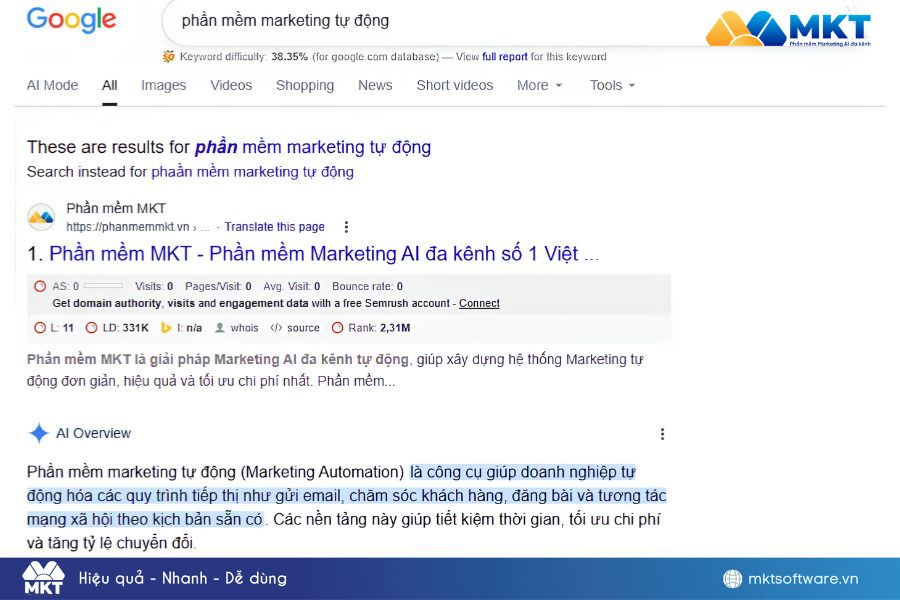Open the AI Mode tab
900x600 pixels.
click(x=52, y=85)
